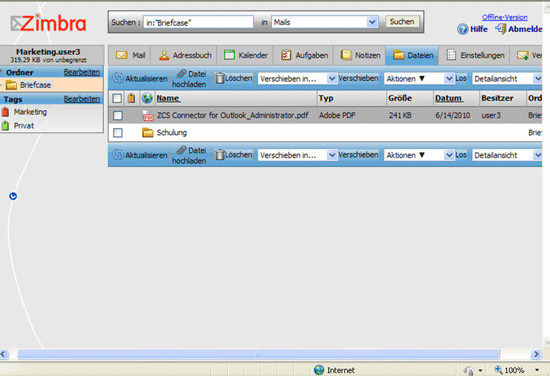The image size is (550, 376).
Task: Tick the checkbox for ZCS Connector PDF
Action: point(118,115)
